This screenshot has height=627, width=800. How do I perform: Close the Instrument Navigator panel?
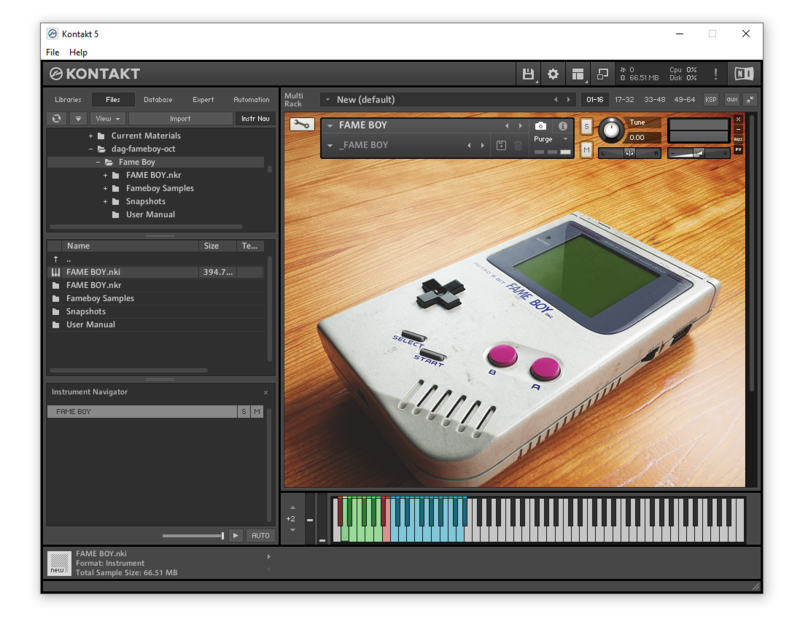coord(265,392)
